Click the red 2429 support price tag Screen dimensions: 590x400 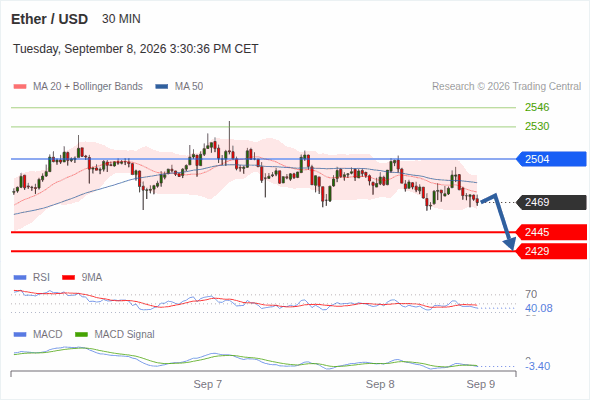click(551, 251)
